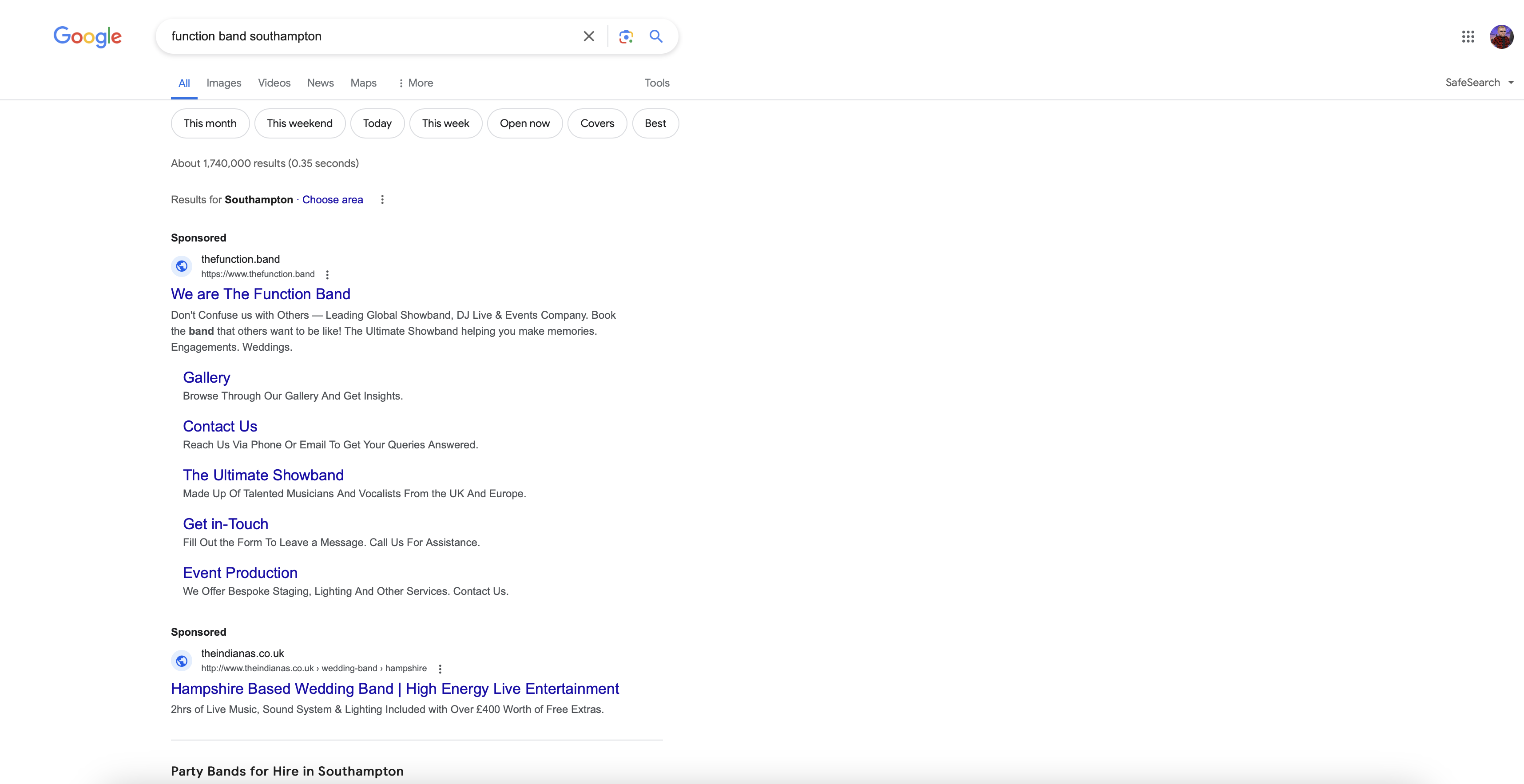Viewport: 1524px width, 784px height.
Task: Click the thefunction.band globe favicon
Action: 182,266
